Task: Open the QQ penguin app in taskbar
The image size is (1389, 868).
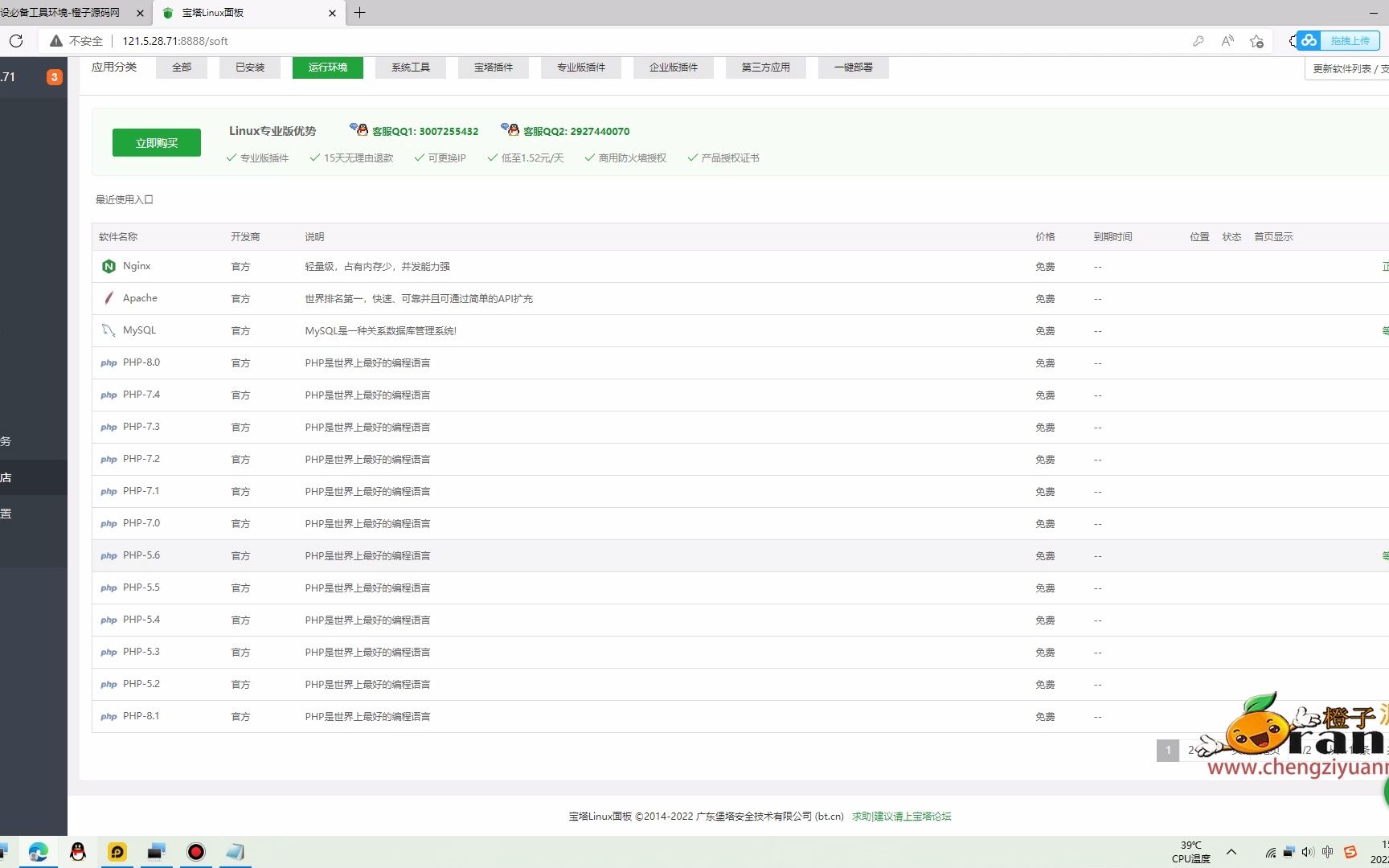Action: (x=78, y=852)
